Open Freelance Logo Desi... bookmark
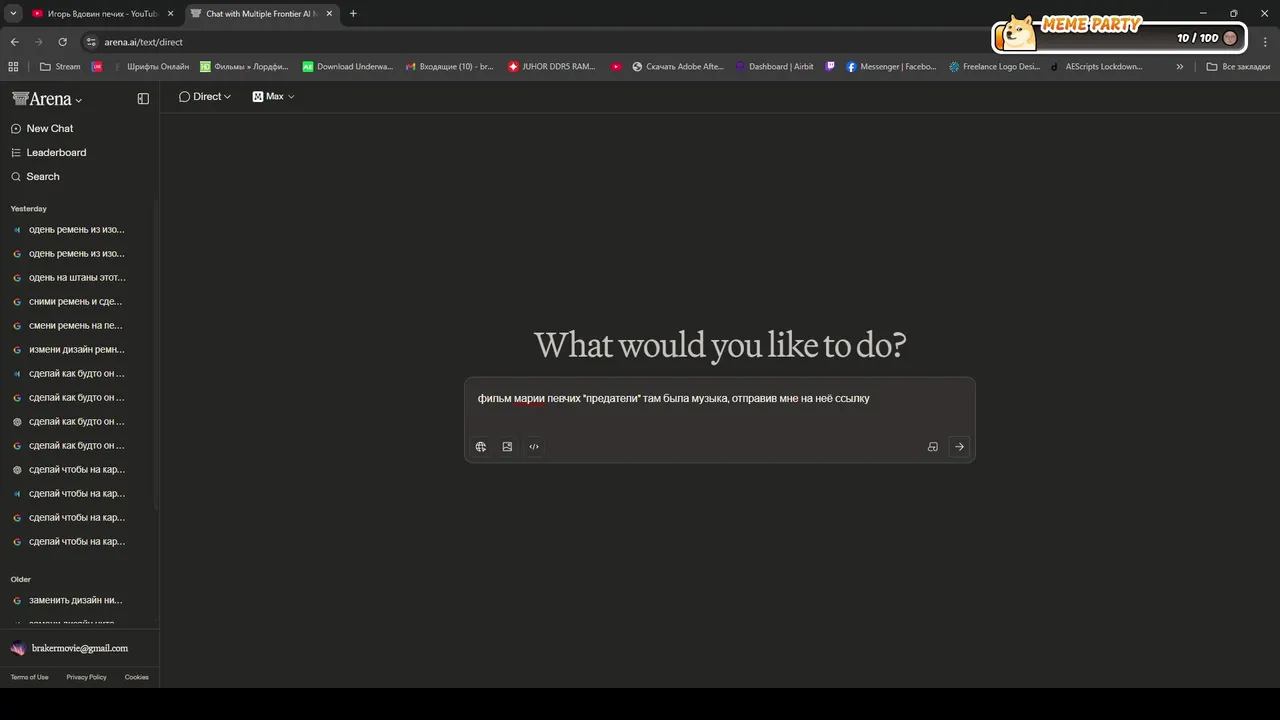 (994, 67)
